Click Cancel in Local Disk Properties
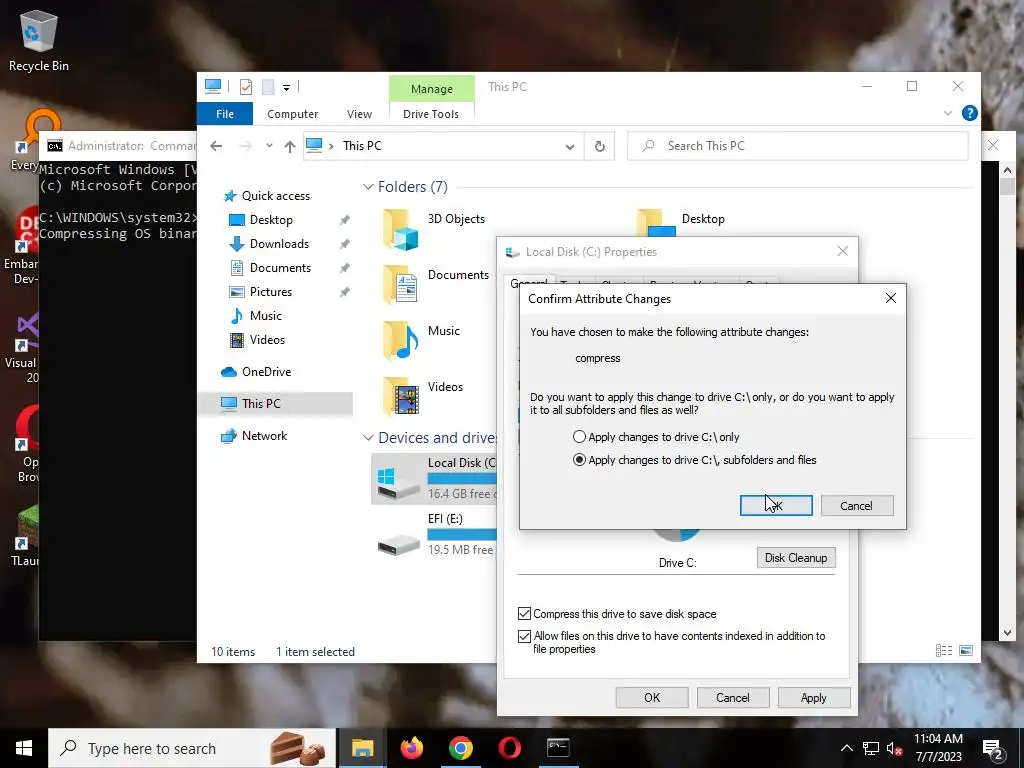1024x768 pixels. point(733,697)
